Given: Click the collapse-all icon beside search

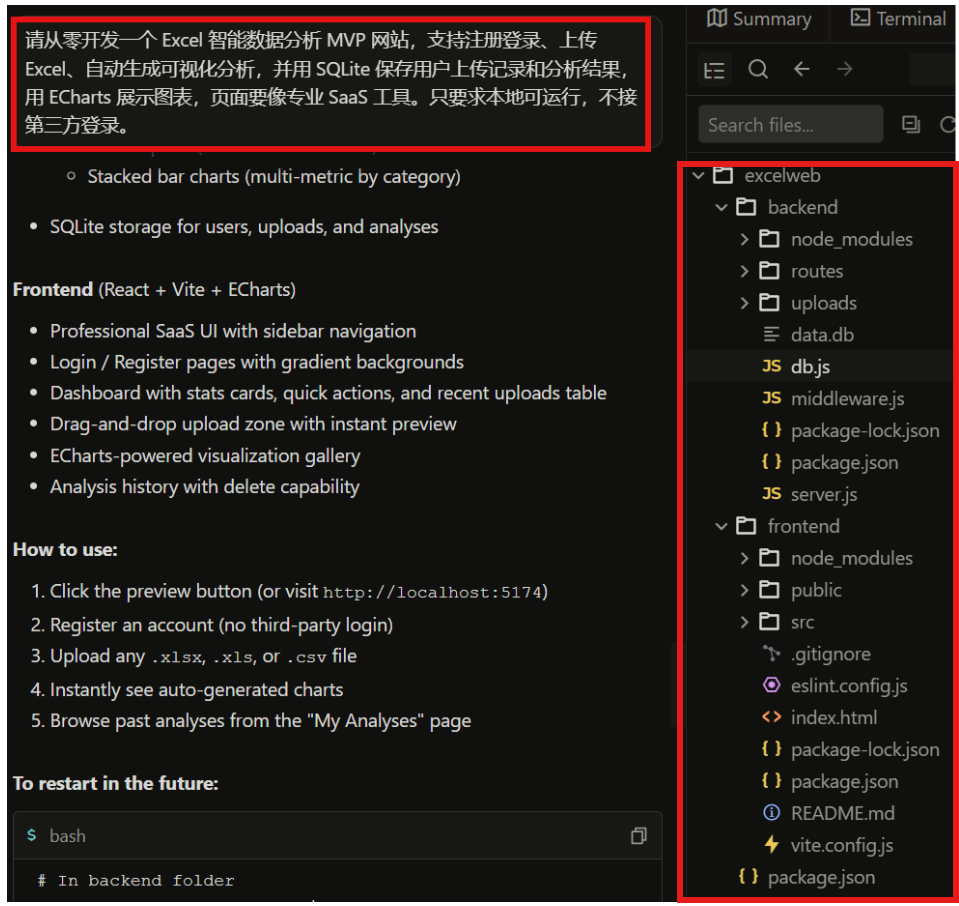Looking at the screenshot, I should tap(911, 125).
